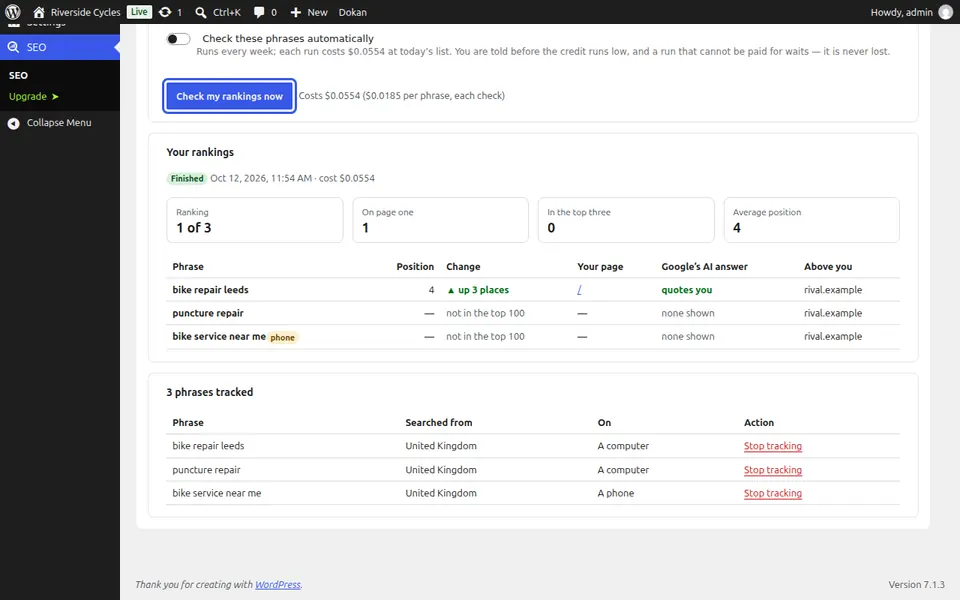960x600 pixels.
Task: Click the 'up 3 places' change value
Action: [x=478, y=290]
